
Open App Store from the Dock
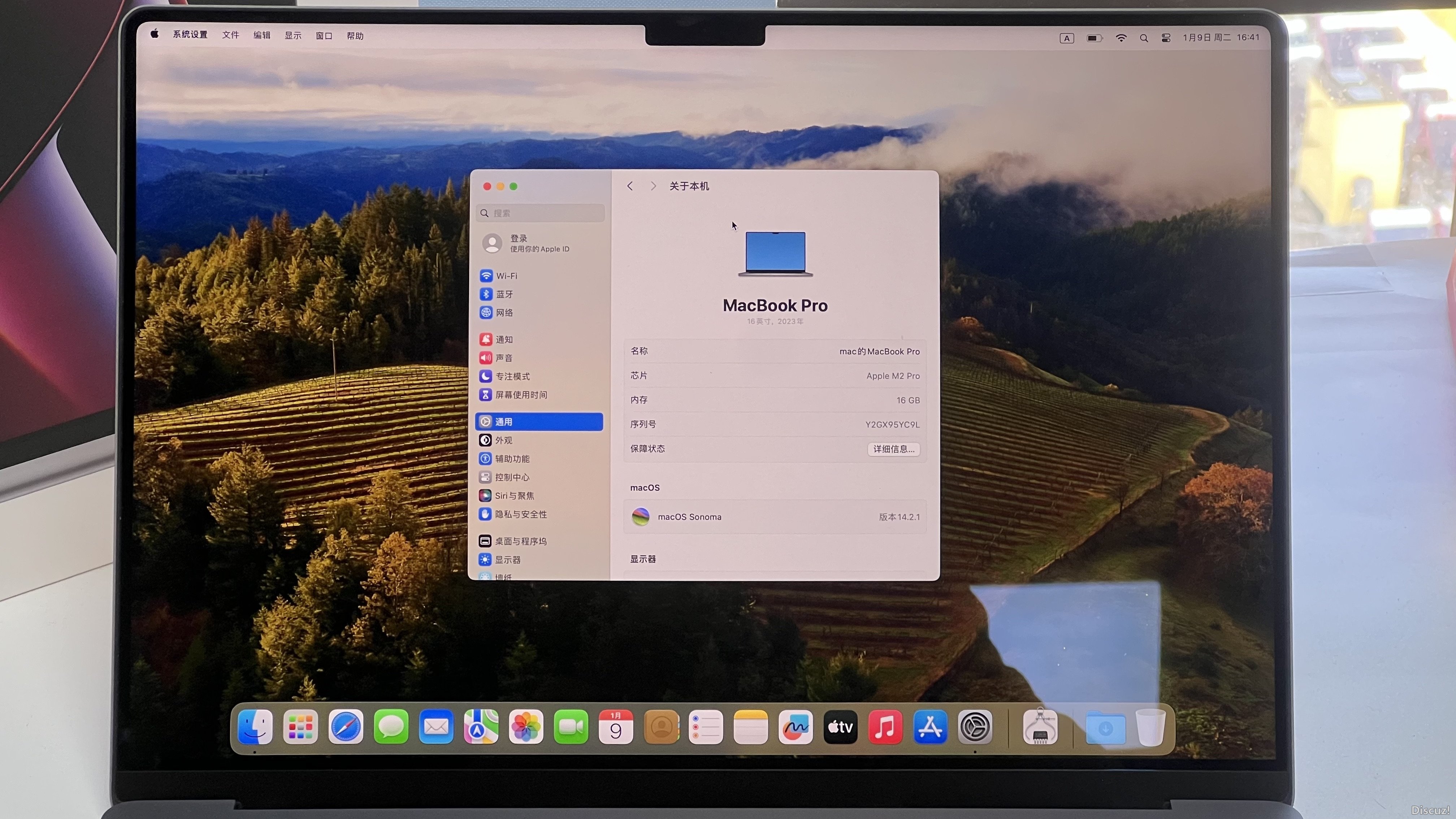tap(930, 727)
